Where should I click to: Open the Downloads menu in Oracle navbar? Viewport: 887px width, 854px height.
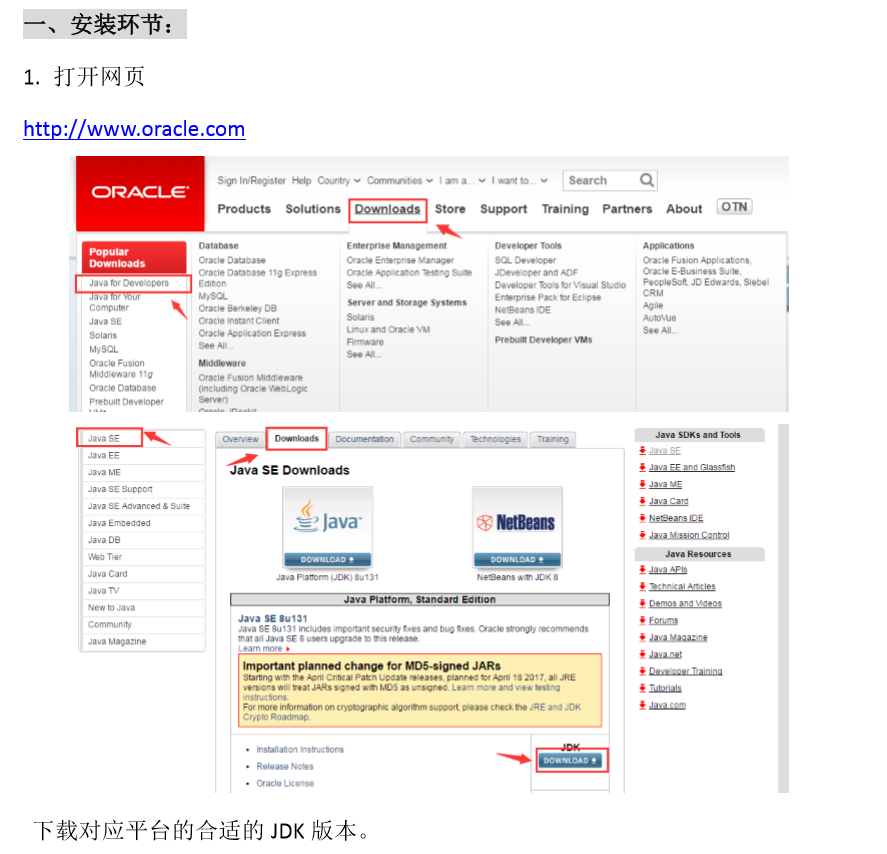387,209
